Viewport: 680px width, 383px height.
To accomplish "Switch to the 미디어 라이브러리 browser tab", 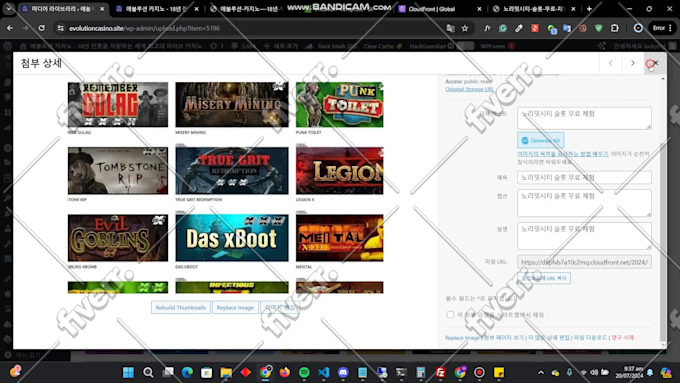I will [63, 9].
